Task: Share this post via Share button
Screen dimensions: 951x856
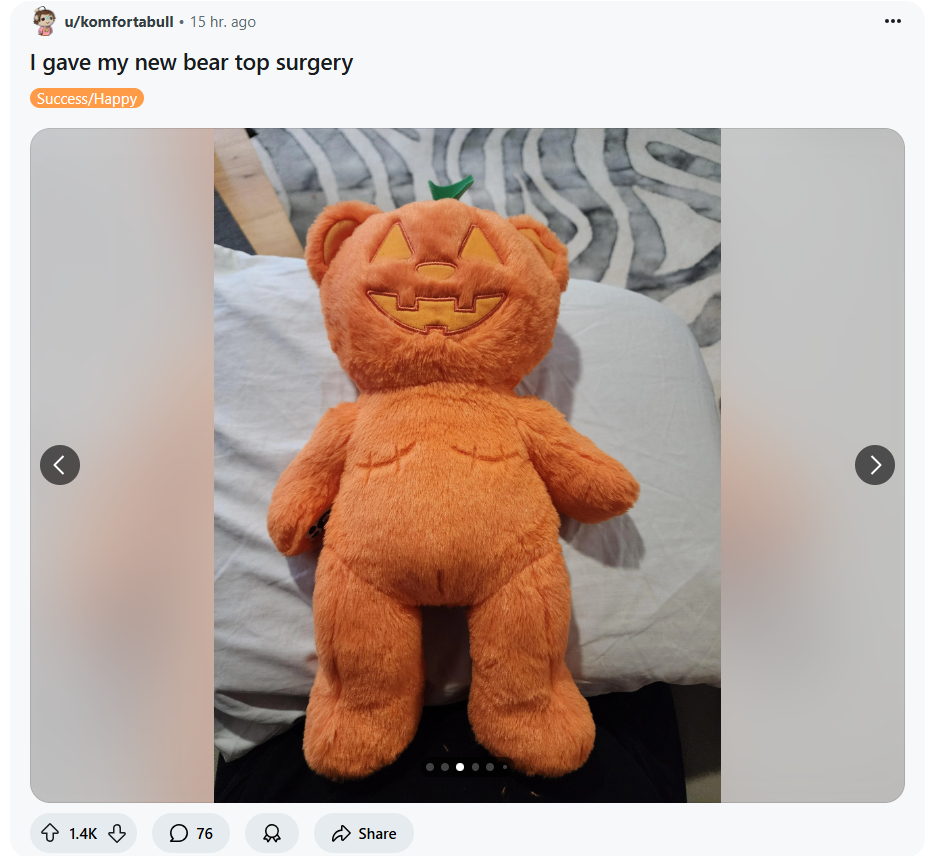Action: (x=364, y=833)
